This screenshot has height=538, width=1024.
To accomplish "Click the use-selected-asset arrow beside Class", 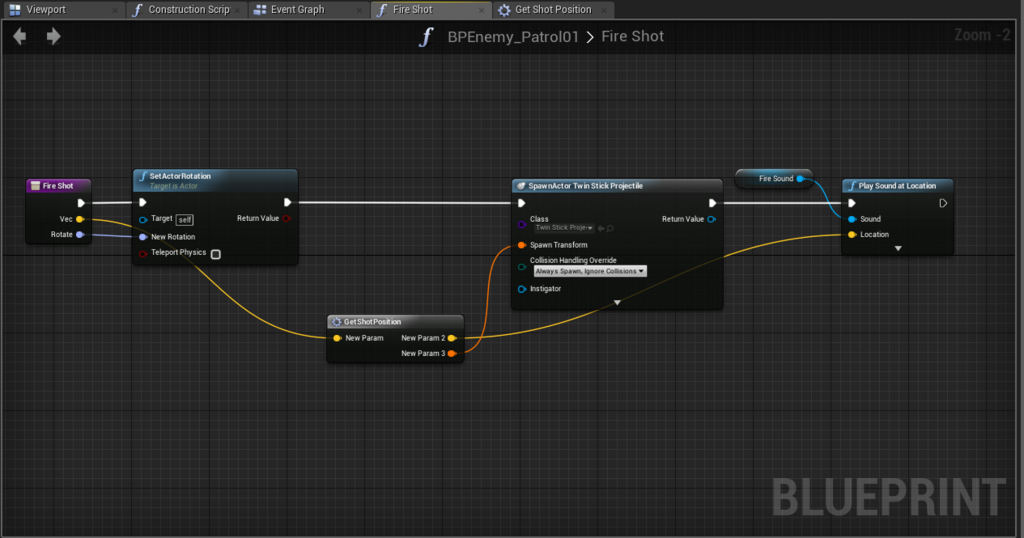I will tap(601, 229).
